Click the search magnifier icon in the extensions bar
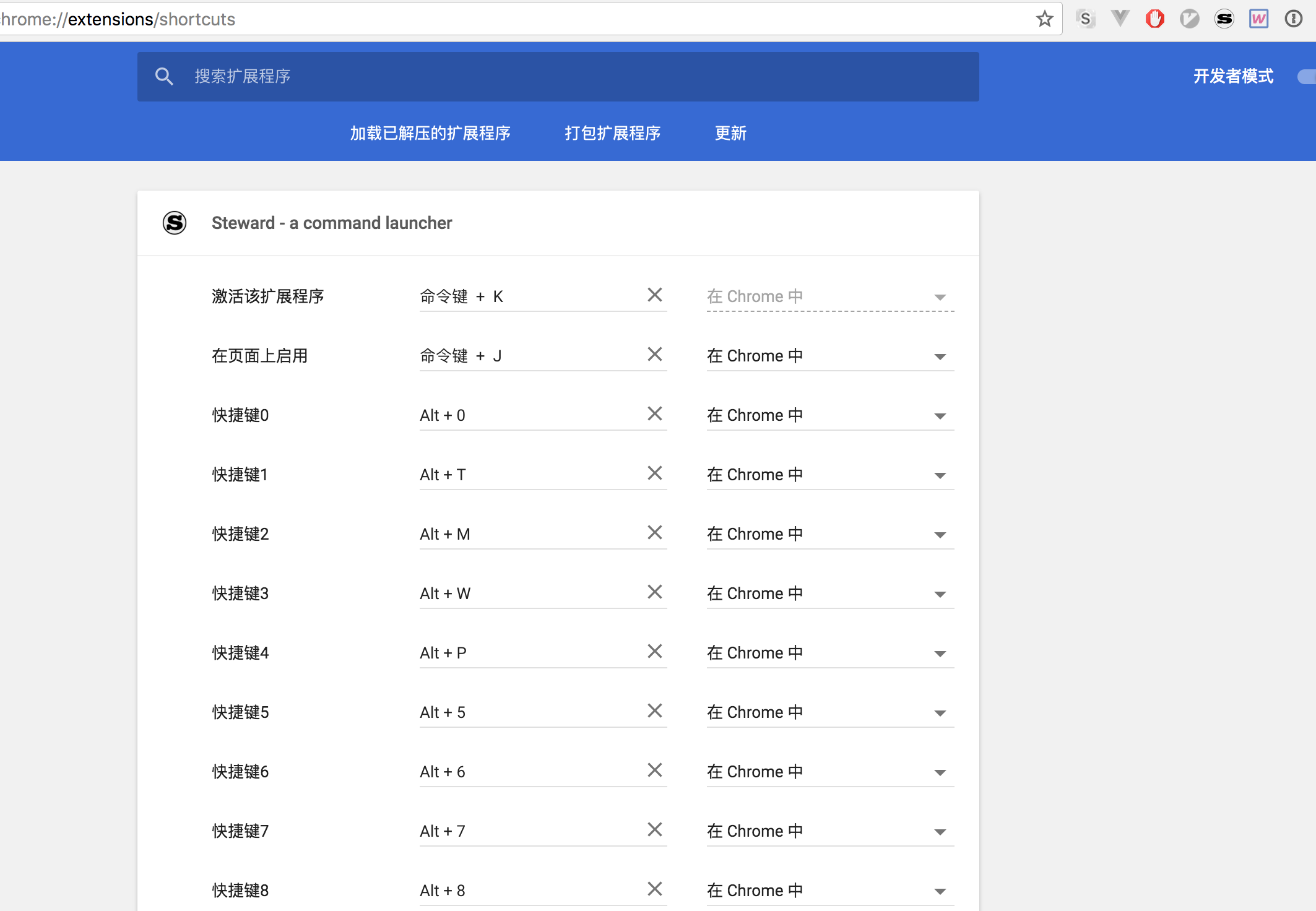1316x911 pixels. click(x=164, y=76)
